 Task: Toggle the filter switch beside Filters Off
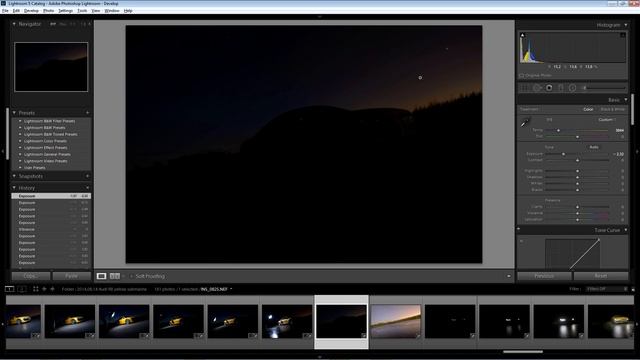coord(633,289)
